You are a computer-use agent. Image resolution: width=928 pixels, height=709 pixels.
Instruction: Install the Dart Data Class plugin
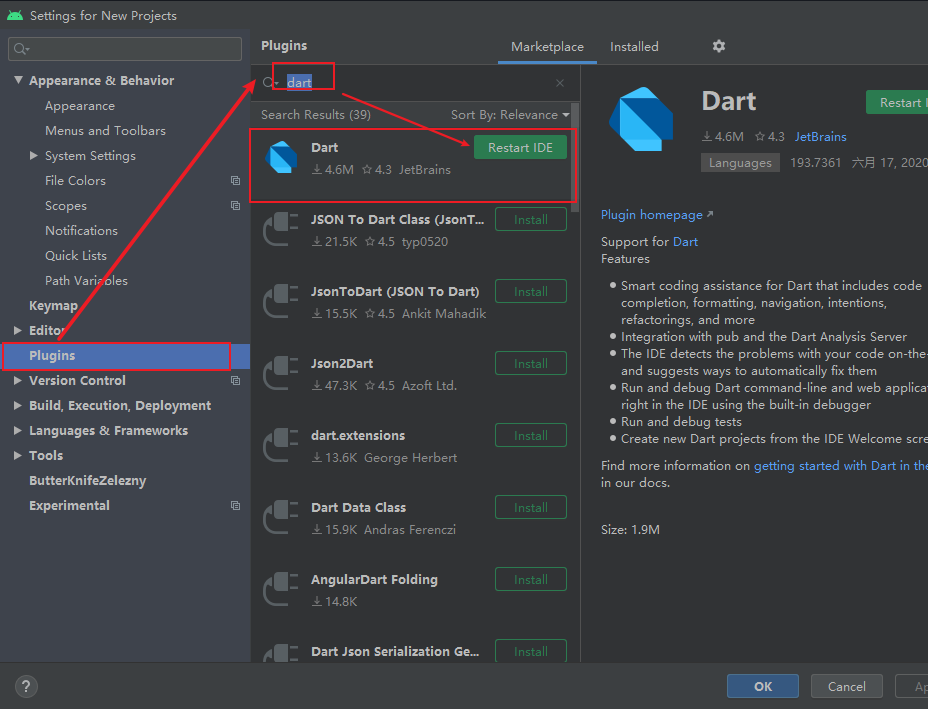point(531,507)
